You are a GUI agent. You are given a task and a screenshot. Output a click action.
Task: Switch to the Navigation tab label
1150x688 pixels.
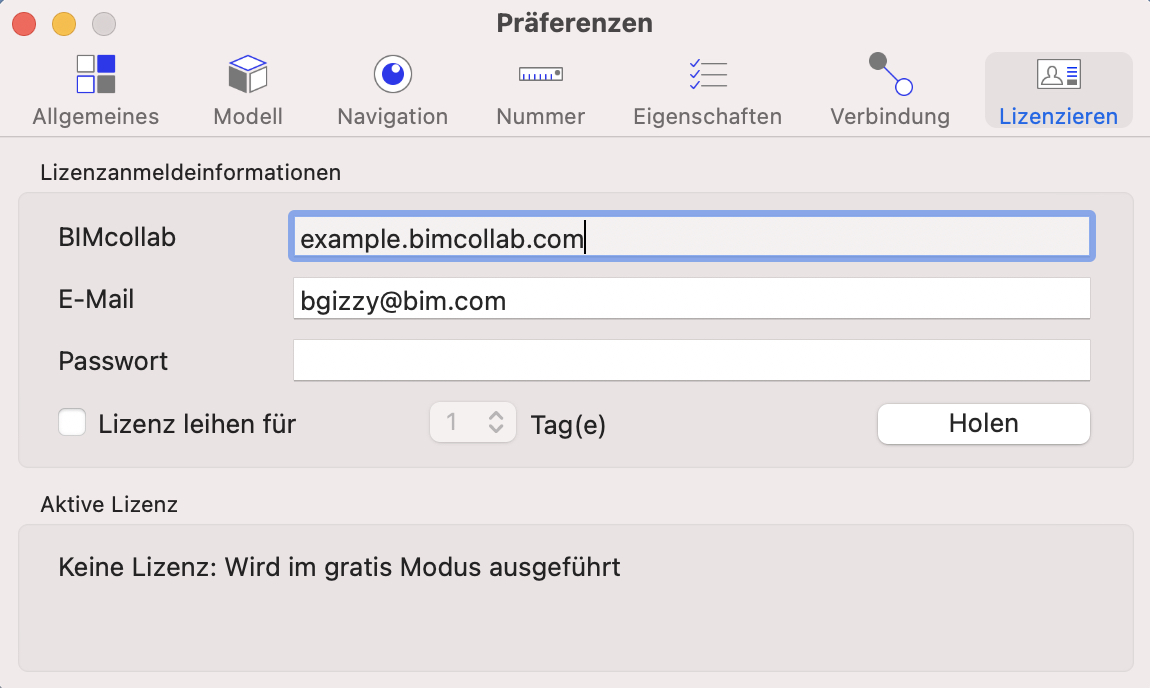tap(393, 117)
